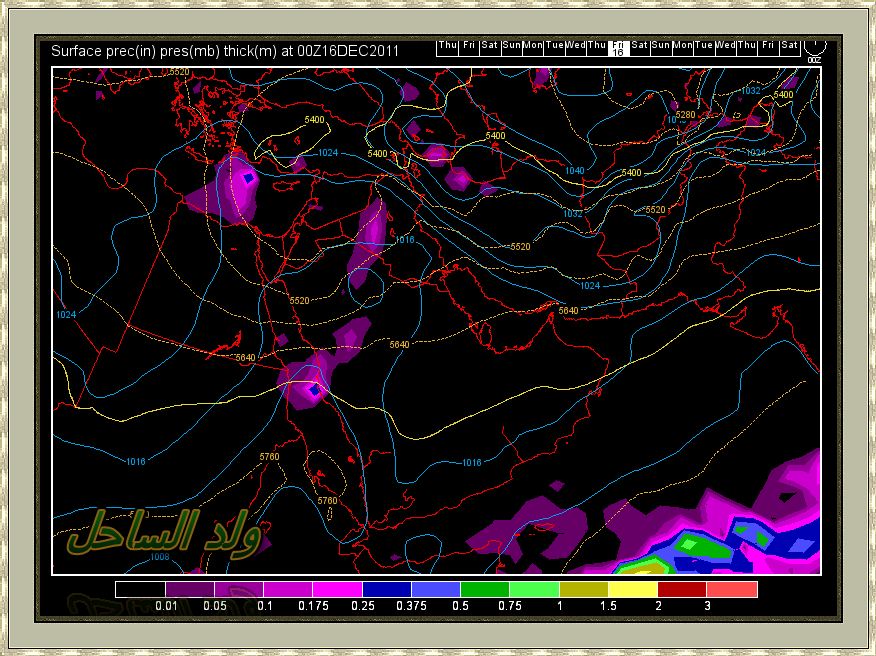
Task: Click the olive 1–1.5 legend swatch
Action: pos(584,590)
